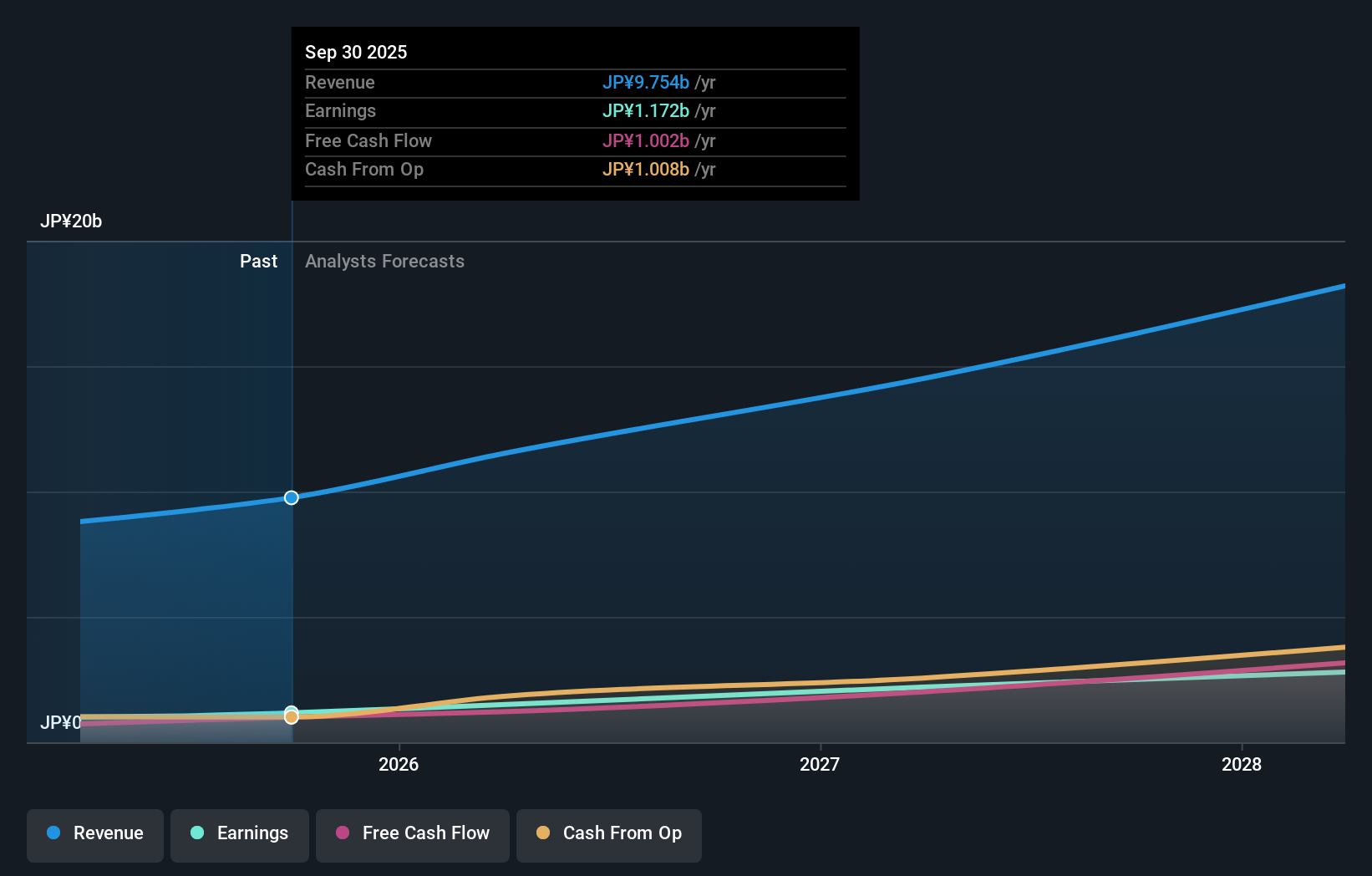This screenshot has width=1372, height=876.
Task: Toggle the Free Cash Flow series off
Action: [x=412, y=833]
